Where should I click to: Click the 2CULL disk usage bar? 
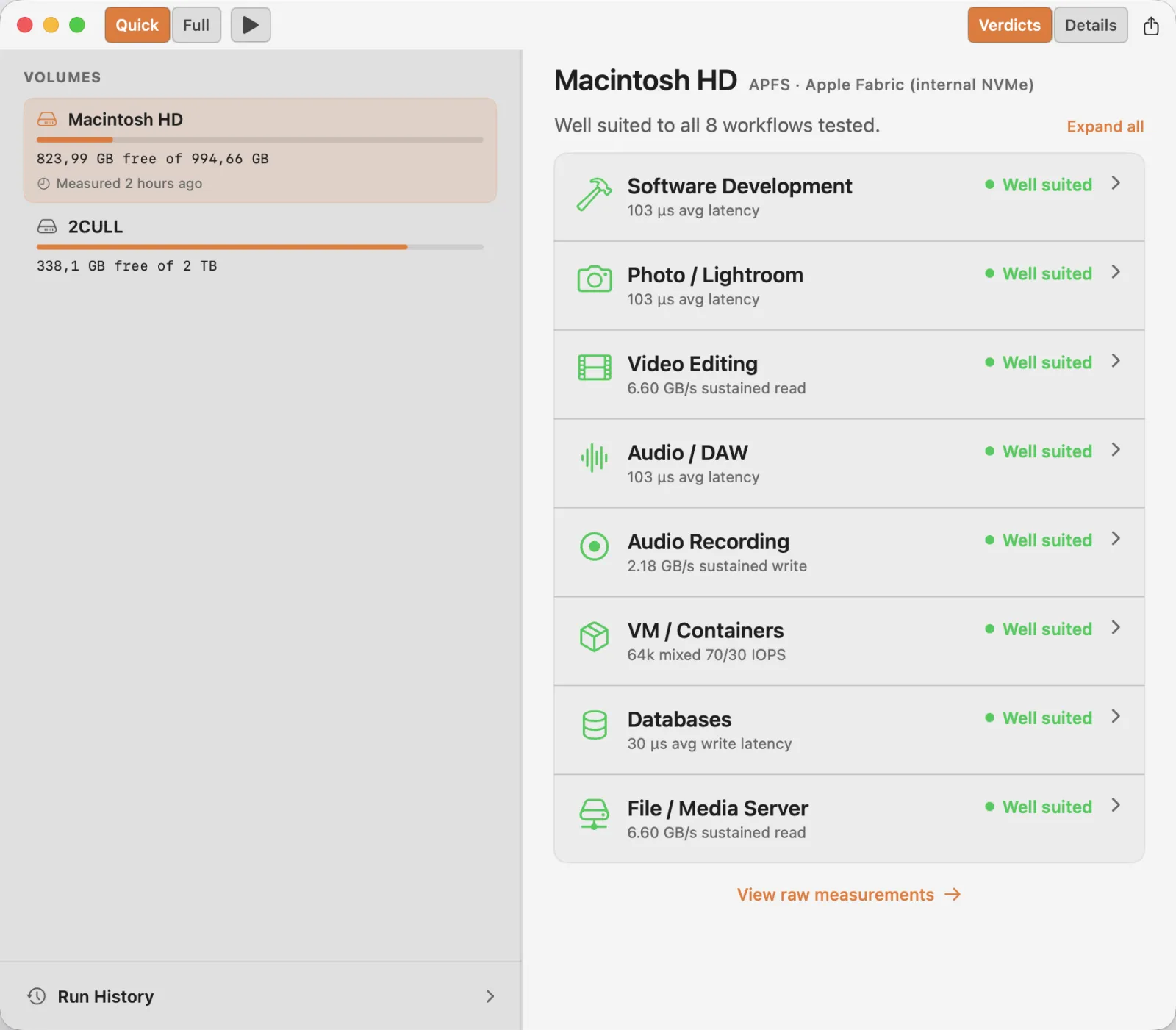click(x=260, y=247)
